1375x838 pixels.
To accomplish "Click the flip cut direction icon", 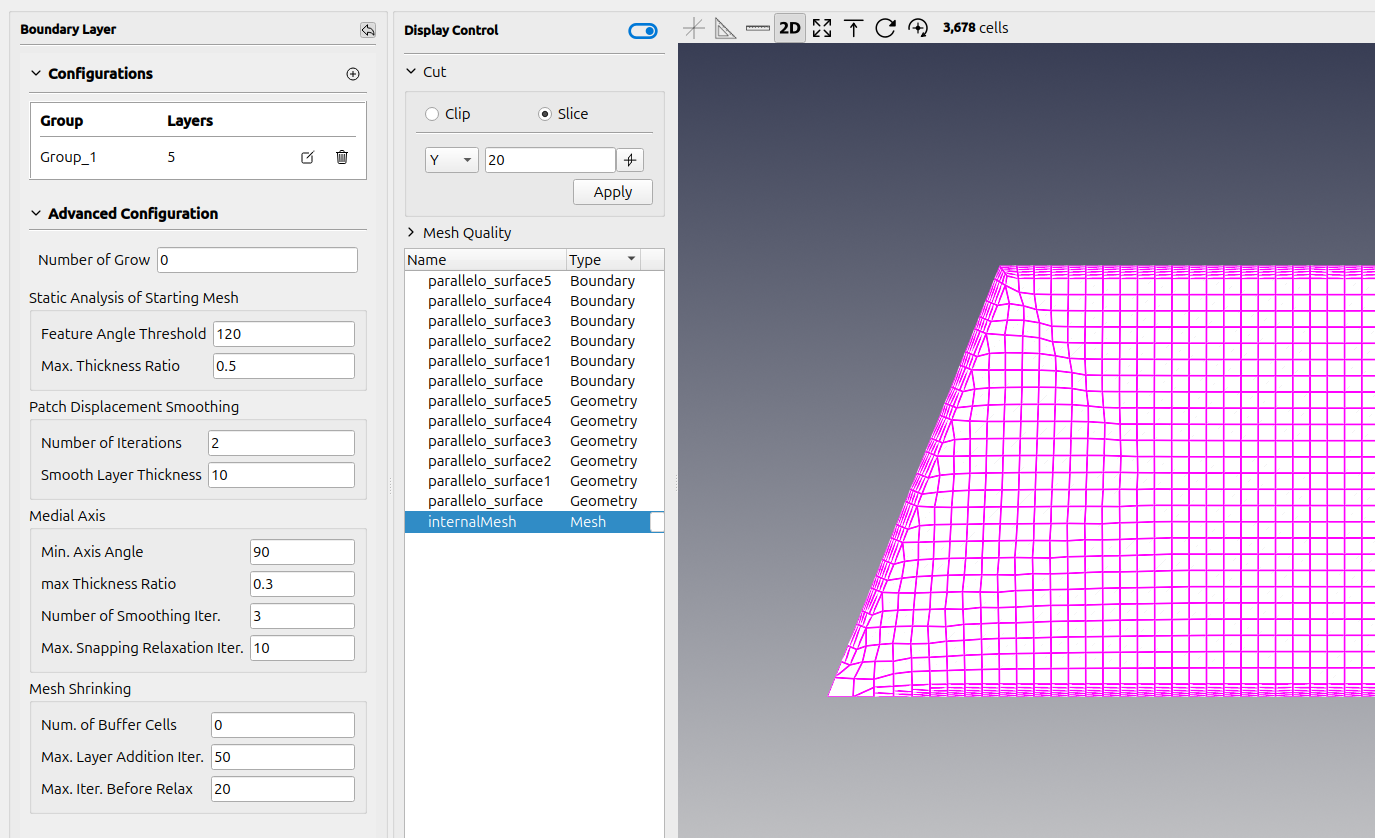I will (630, 160).
